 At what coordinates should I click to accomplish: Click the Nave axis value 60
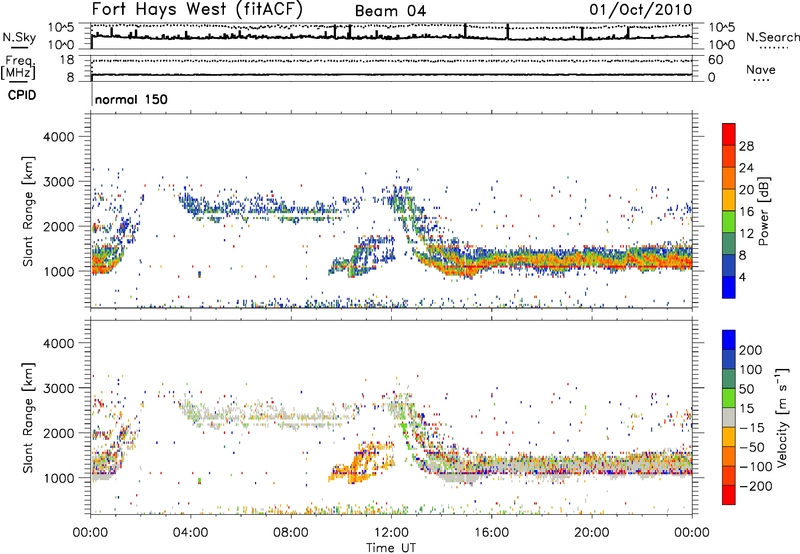(x=716, y=60)
